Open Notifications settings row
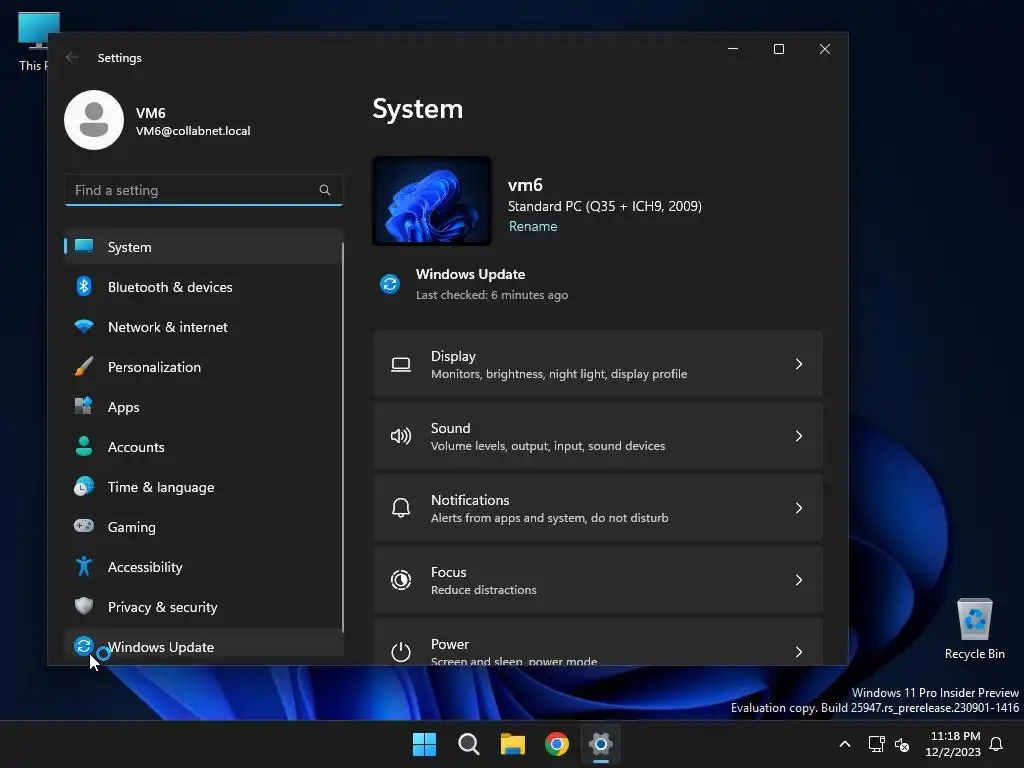Viewport: 1024px width, 768px height. click(598, 508)
